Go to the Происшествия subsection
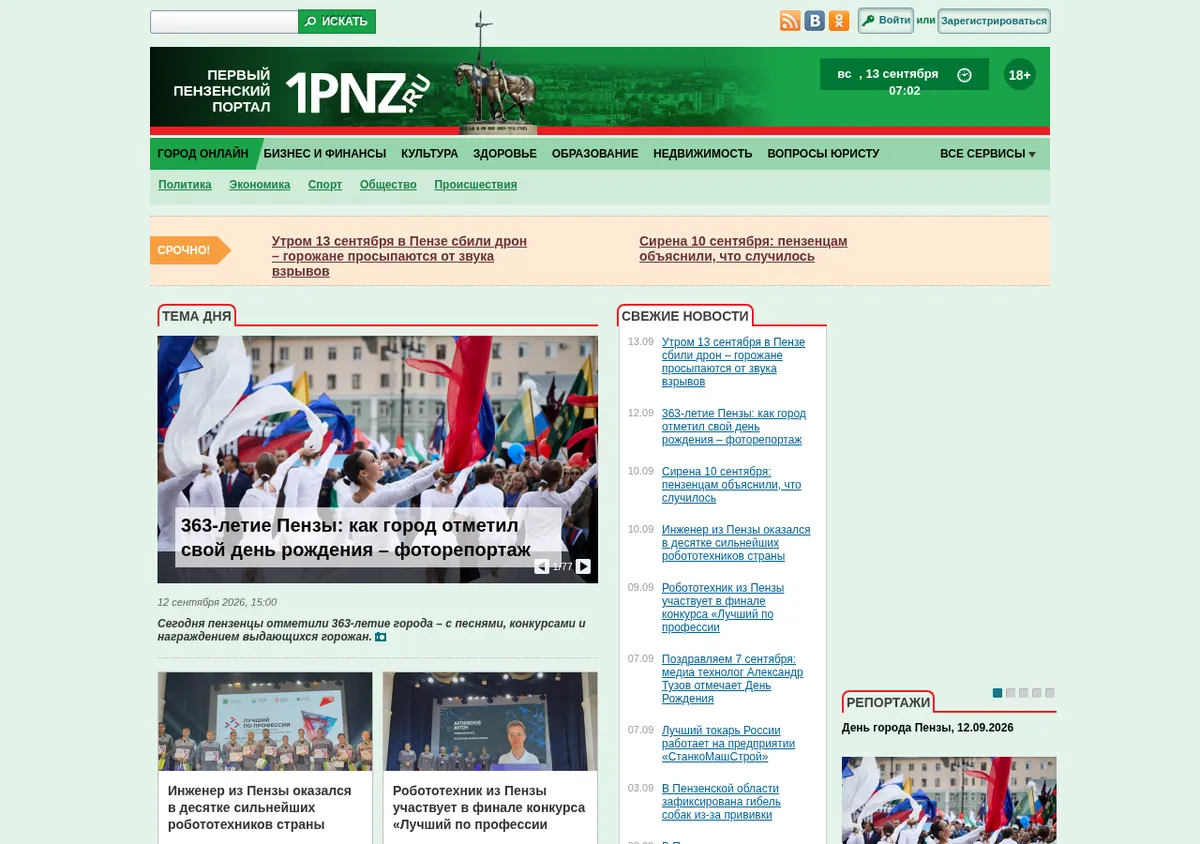The width and height of the screenshot is (1200, 844). 475,185
